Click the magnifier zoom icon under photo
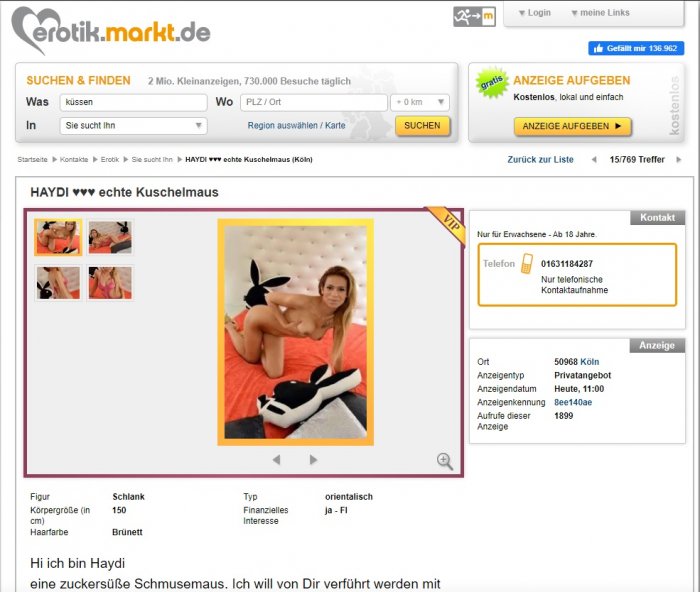The height and width of the screenshot is (592, 700). pyautogui.click(x=445, y=461)
